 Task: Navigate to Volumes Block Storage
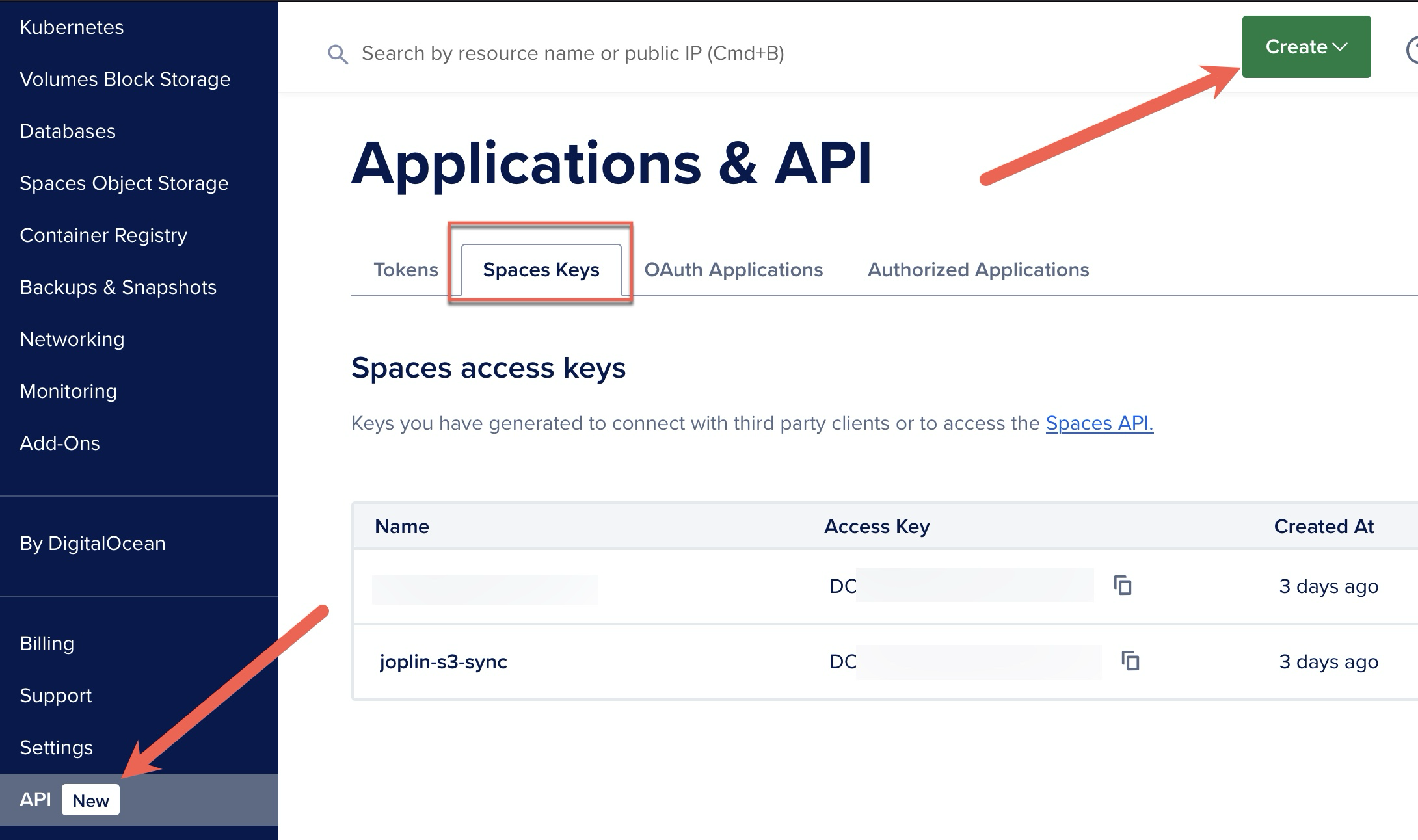pyautogui.click(x=125, y=79)
